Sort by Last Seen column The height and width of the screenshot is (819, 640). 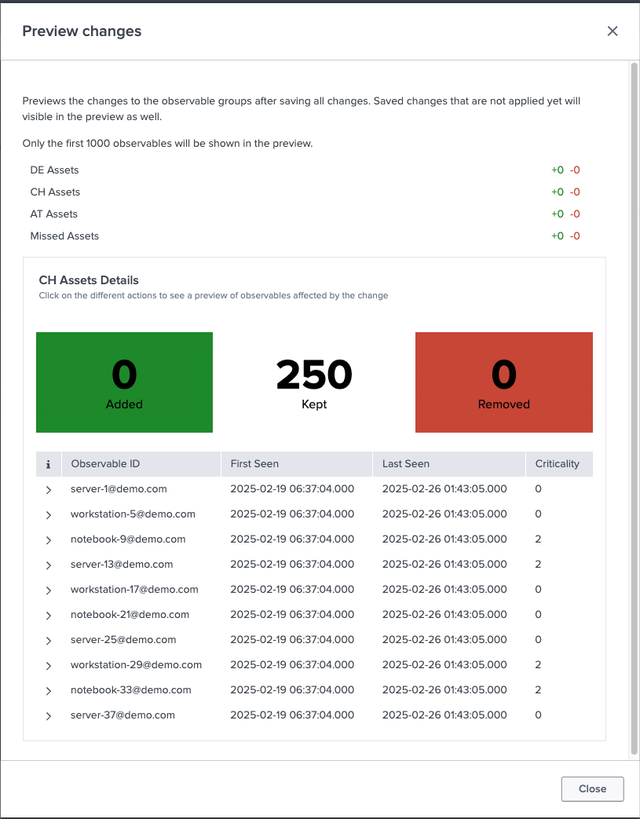click(x=449, y=464)
